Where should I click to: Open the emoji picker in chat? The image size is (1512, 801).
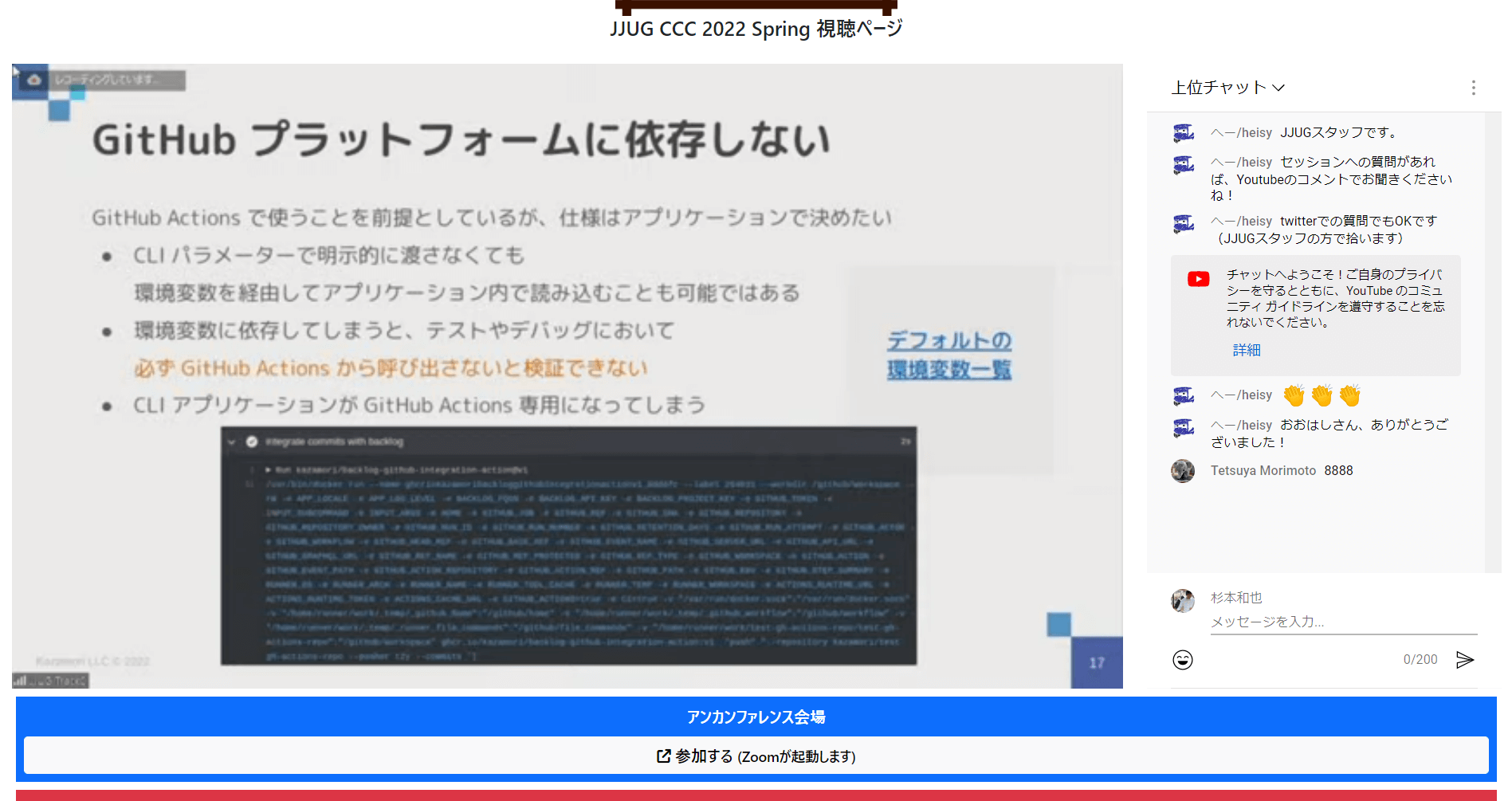[x=1183, y=660]
